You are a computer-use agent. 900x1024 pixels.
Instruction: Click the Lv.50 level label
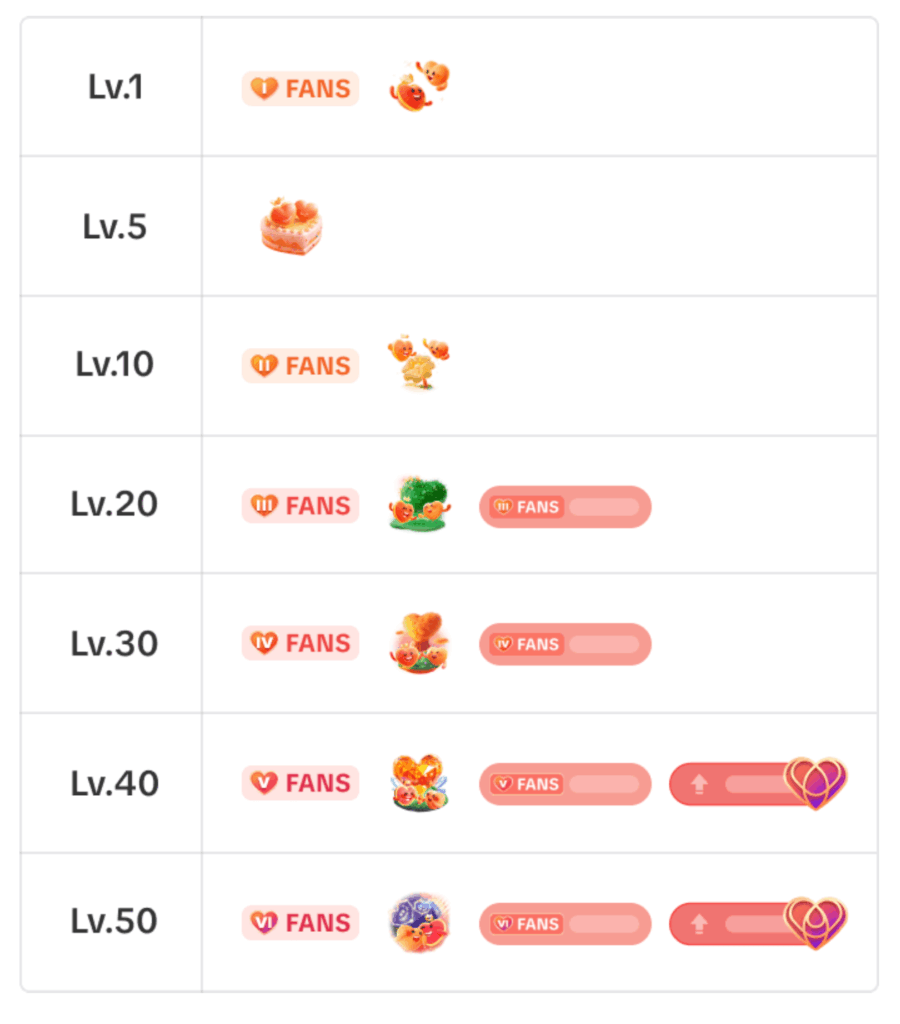coord(114,921)
